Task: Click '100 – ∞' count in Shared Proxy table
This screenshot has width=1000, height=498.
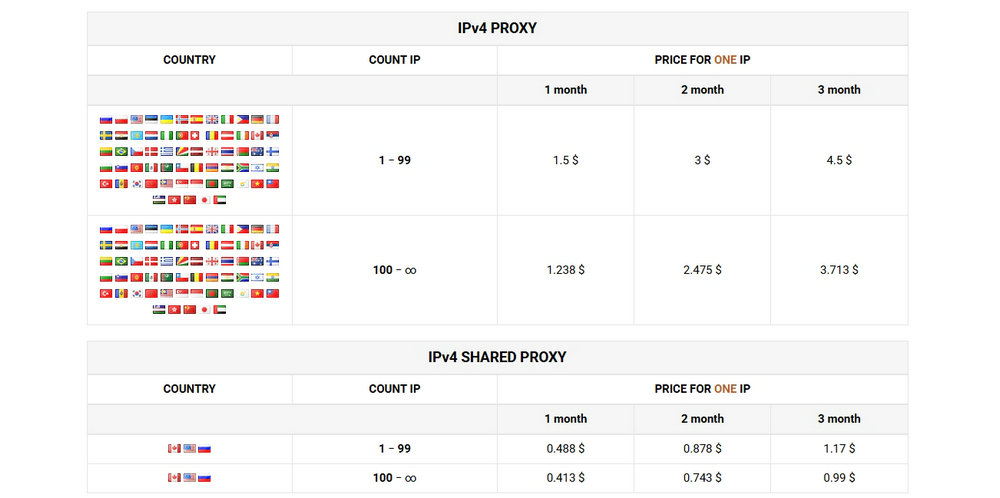Action: (x=395, y=478)
